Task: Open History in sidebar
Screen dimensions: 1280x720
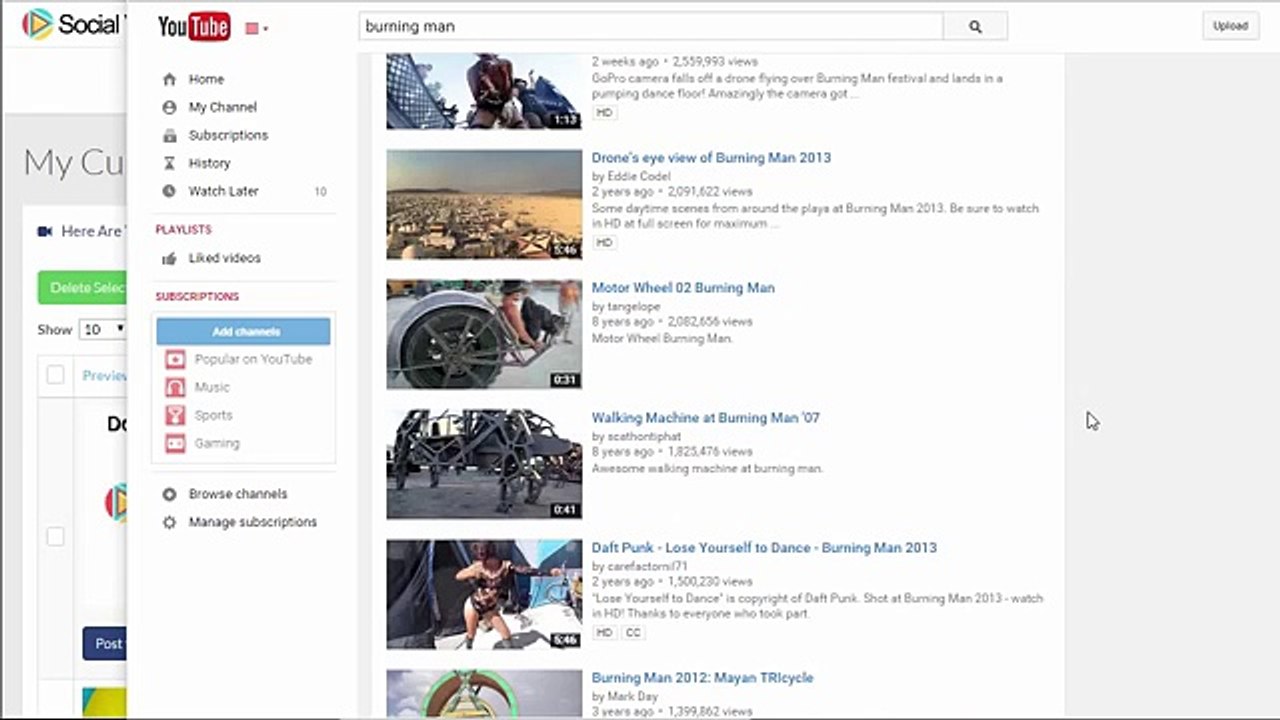Action: click(209, 163)
